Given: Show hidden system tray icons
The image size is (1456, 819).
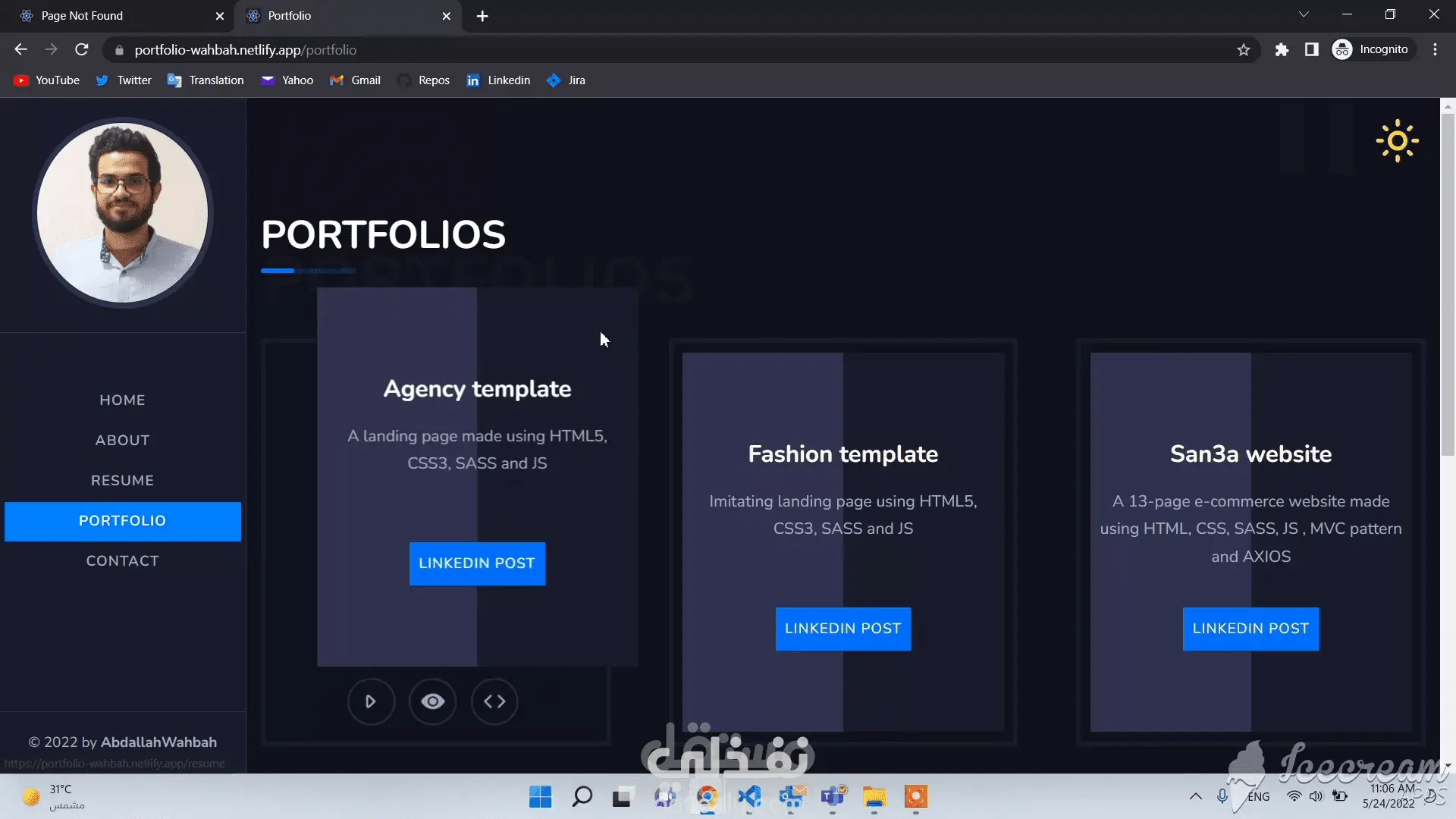Looking at the screenshot, I should click(x=1195, y=796).
